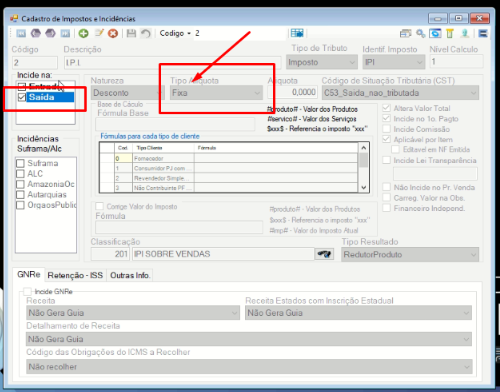This screenshot has width=500, height=392.
Task: Click the yellow bin toolbar icon
Action: (450, 33)
